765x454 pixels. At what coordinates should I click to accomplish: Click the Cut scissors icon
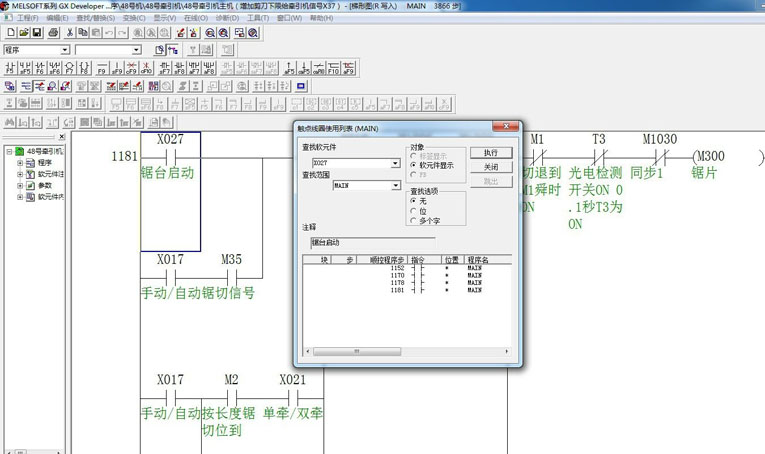[x=70, y=33]
